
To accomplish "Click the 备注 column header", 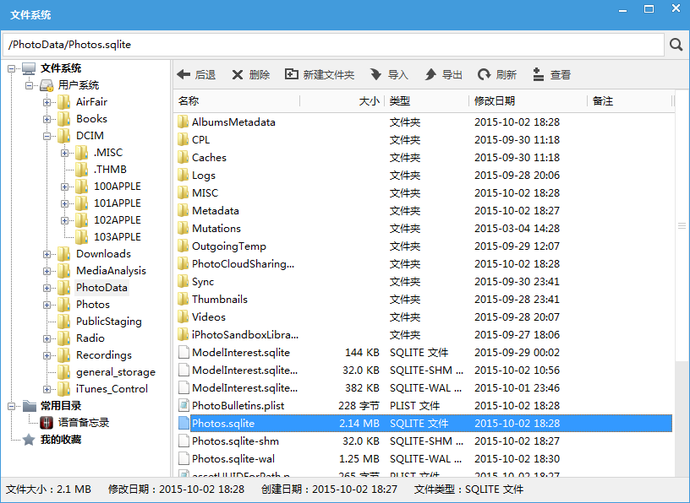I will [630, 101].
